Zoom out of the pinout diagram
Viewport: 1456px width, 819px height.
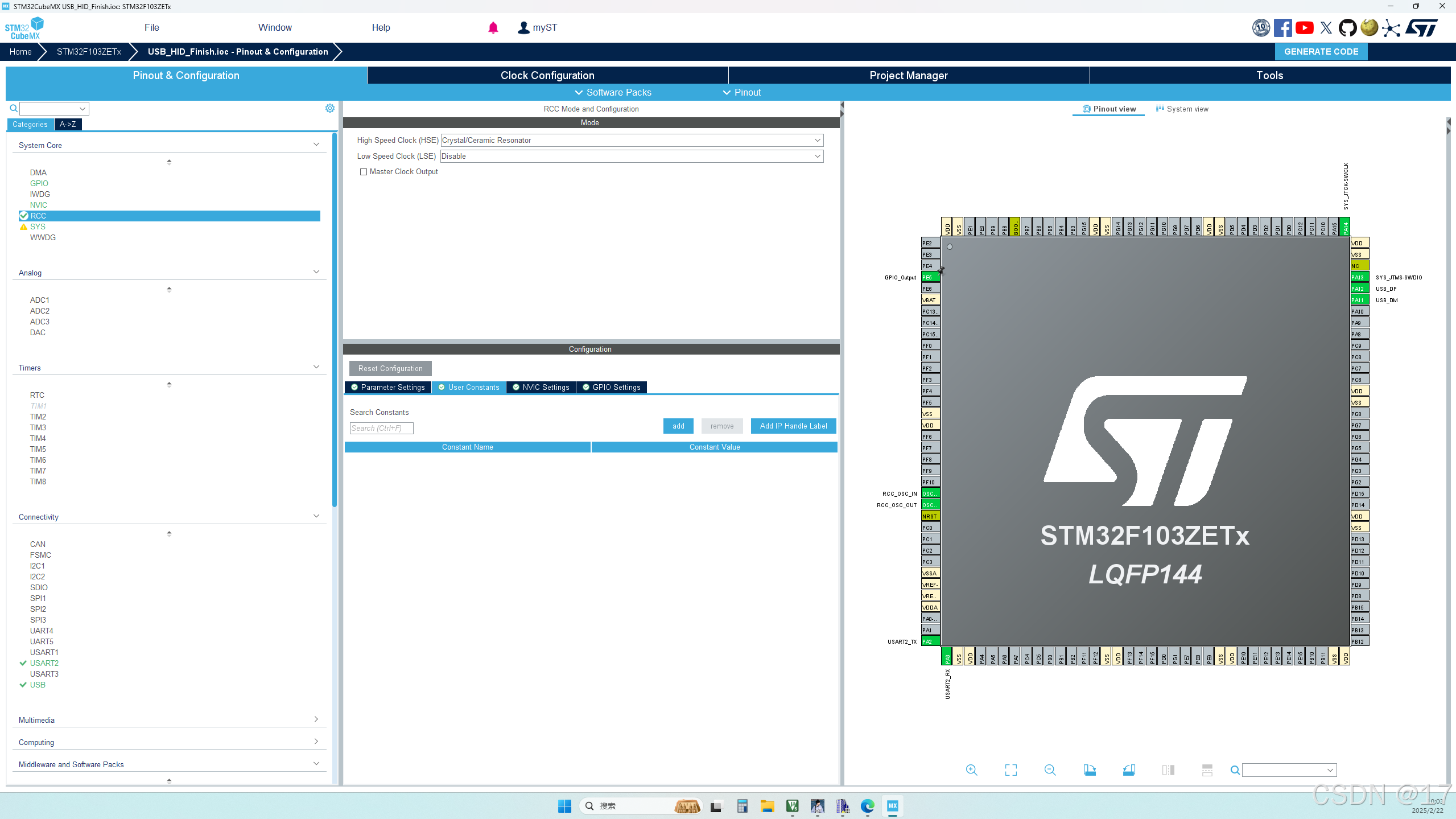point(1050,769)
